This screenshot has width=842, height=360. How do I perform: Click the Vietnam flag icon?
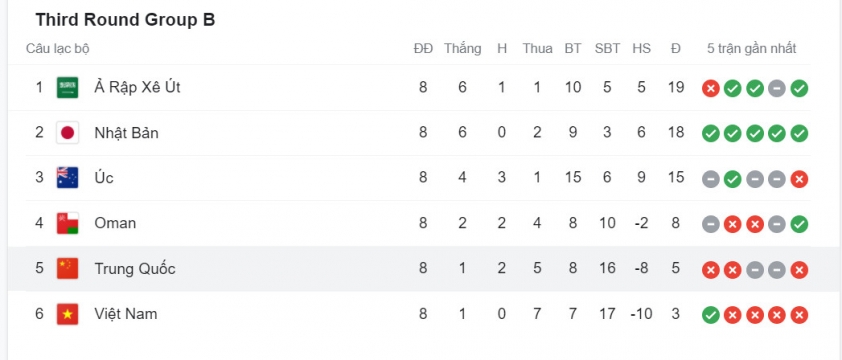tap(68, 314)
